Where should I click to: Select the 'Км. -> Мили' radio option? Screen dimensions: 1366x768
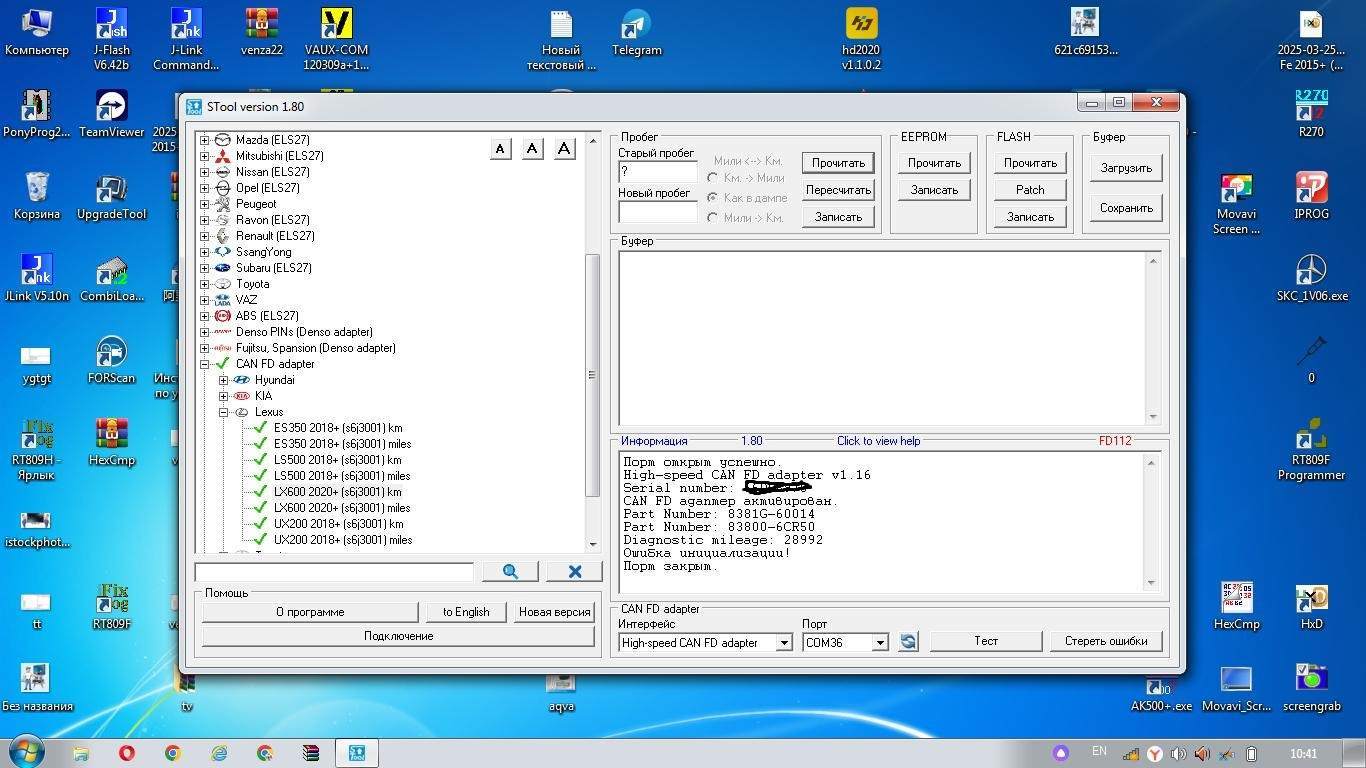click(x=713, y=178)
